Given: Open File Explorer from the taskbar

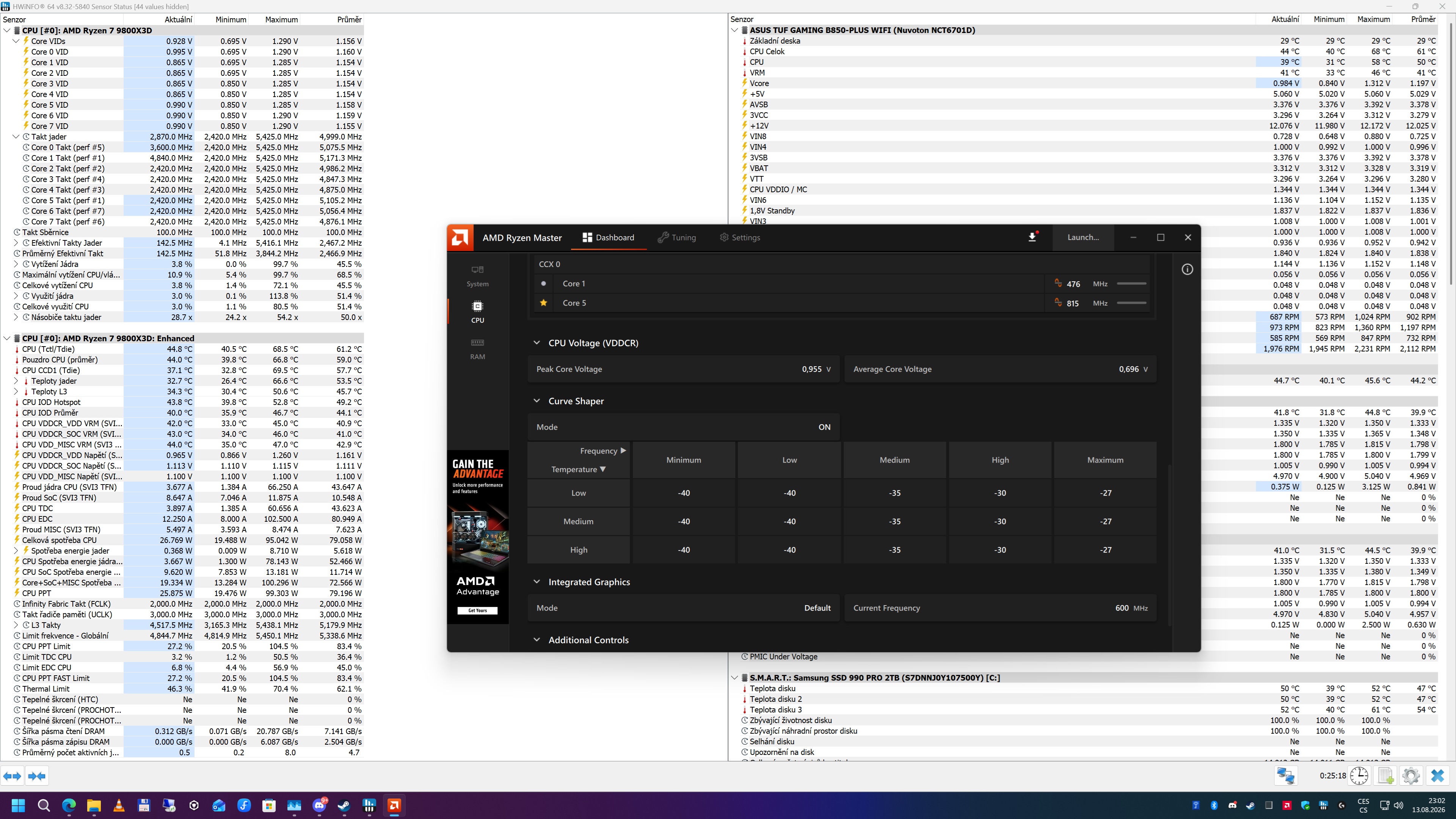Looking at the screenshot, I should point(94,805).
